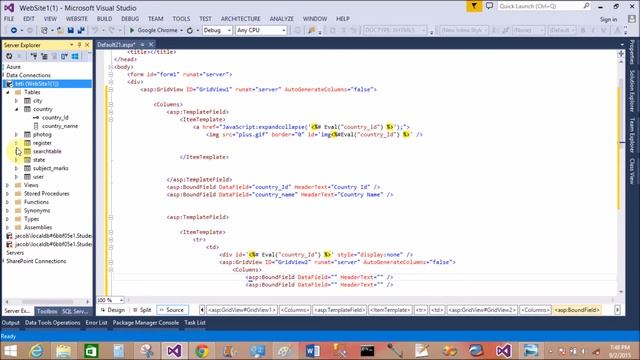Click the Navigate Backward toolbar button
This screenshot has width=640, height=360.
[x=13, y=30]
